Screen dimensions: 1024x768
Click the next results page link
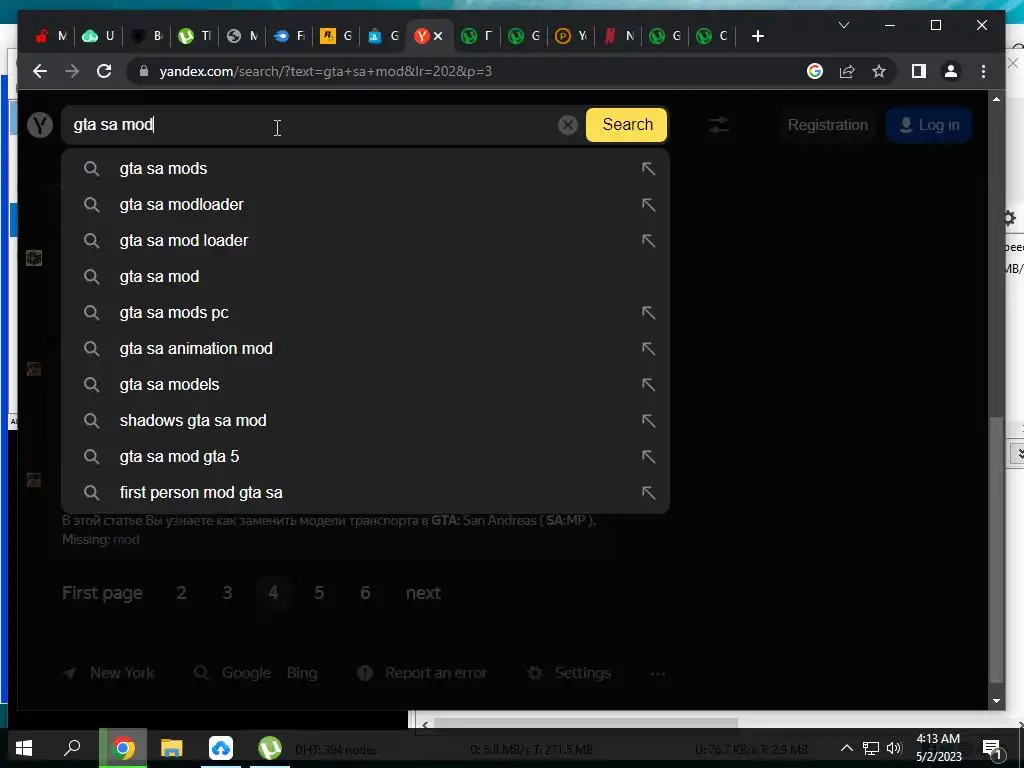pyautogui.click(x=423, y=593)
